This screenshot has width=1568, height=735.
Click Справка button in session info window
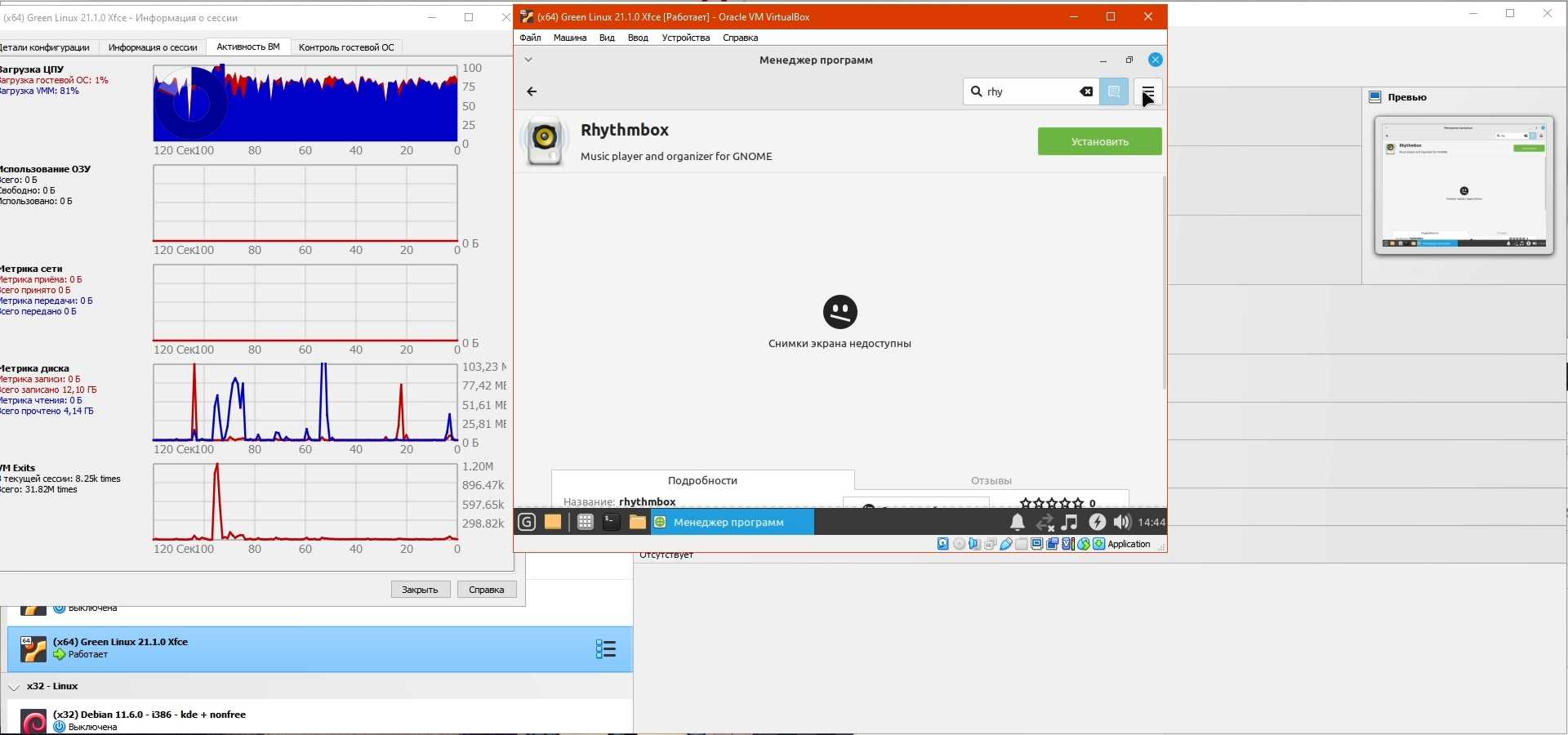point(487,590)
